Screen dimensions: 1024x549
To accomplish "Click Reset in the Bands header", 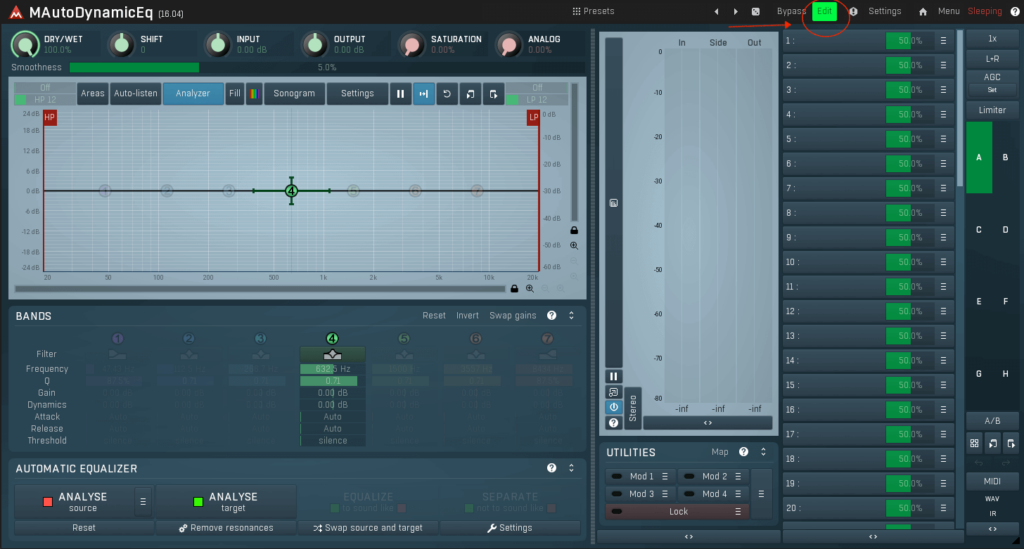I will [x=434, y=315].
